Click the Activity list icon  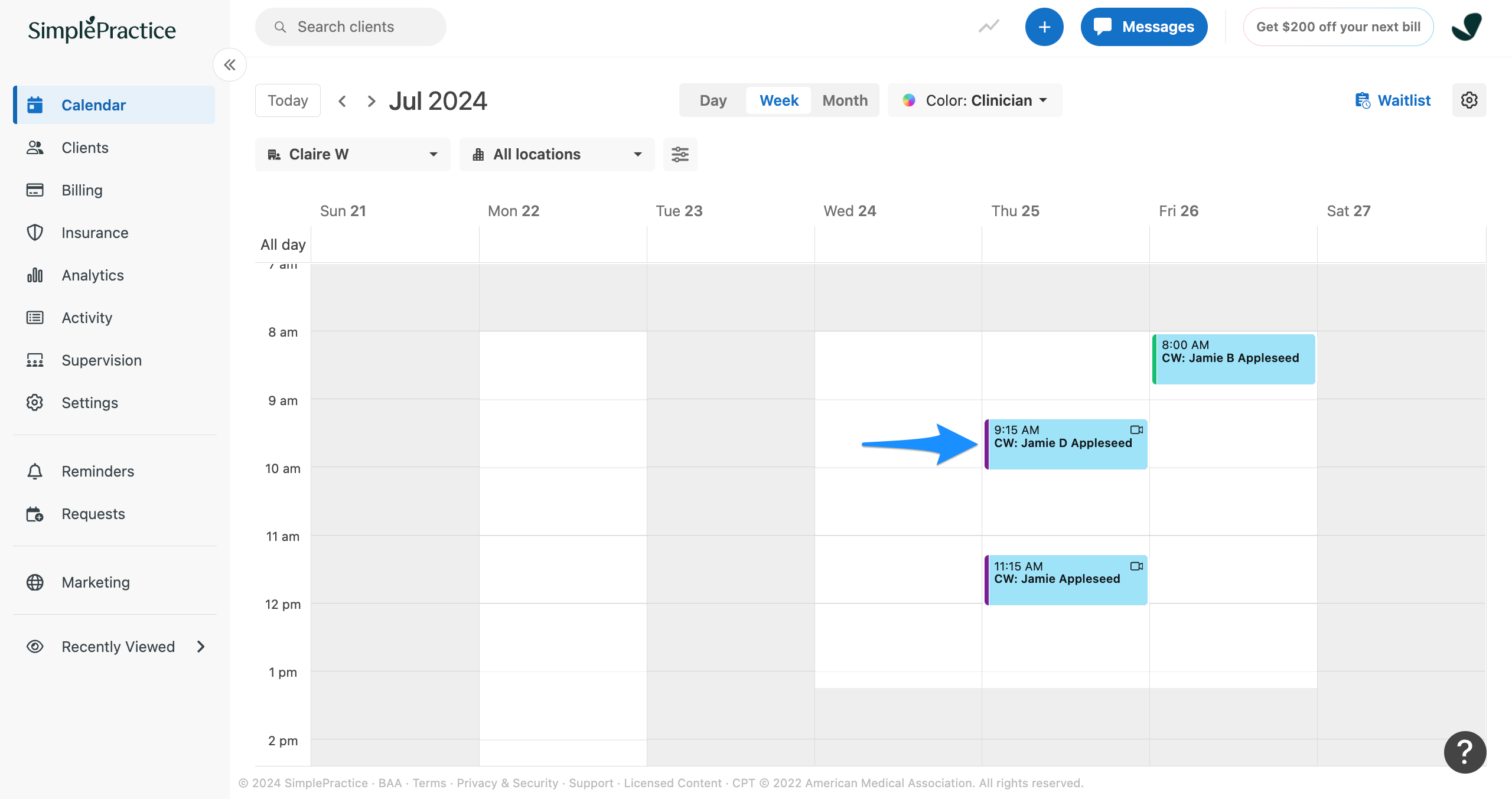click(35, 317)
